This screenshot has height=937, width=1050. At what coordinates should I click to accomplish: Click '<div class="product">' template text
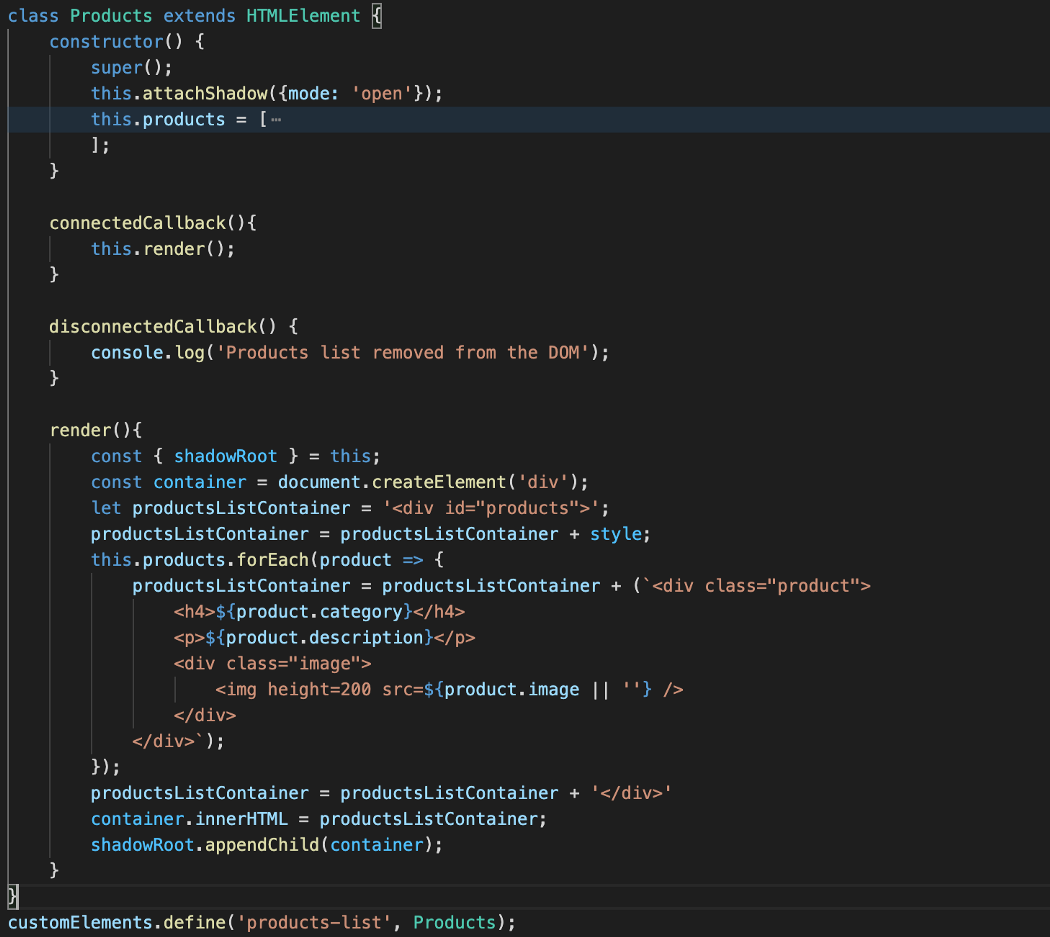point(761,586)
